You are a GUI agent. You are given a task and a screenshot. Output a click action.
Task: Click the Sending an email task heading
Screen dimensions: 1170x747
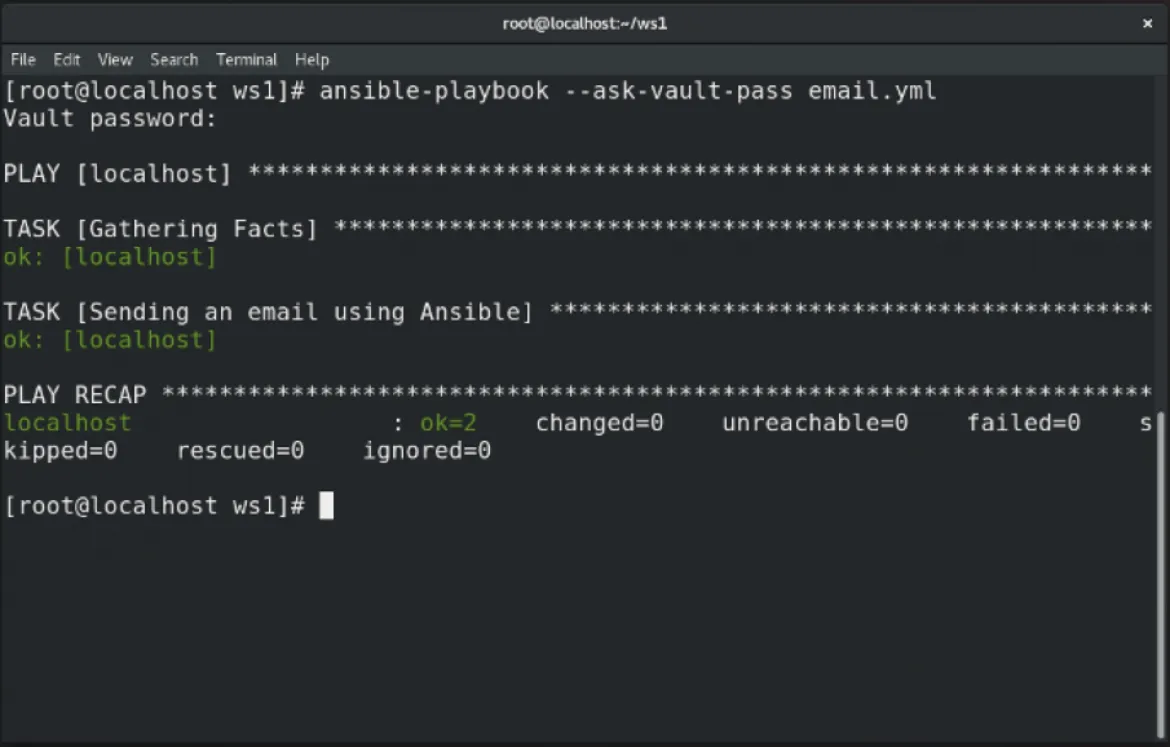click(x=265, y=311)
